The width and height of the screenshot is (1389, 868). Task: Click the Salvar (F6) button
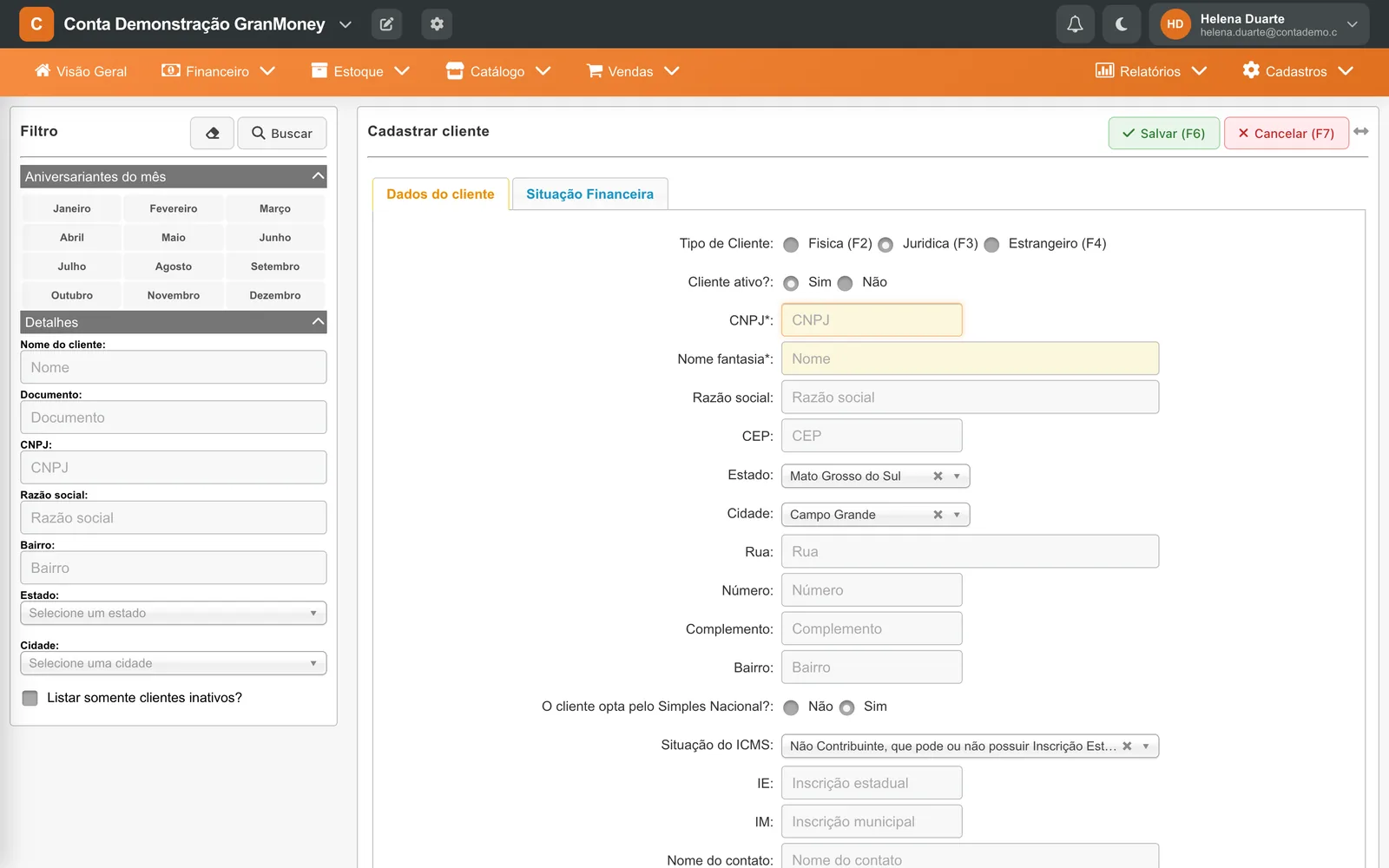(1163, 133)
